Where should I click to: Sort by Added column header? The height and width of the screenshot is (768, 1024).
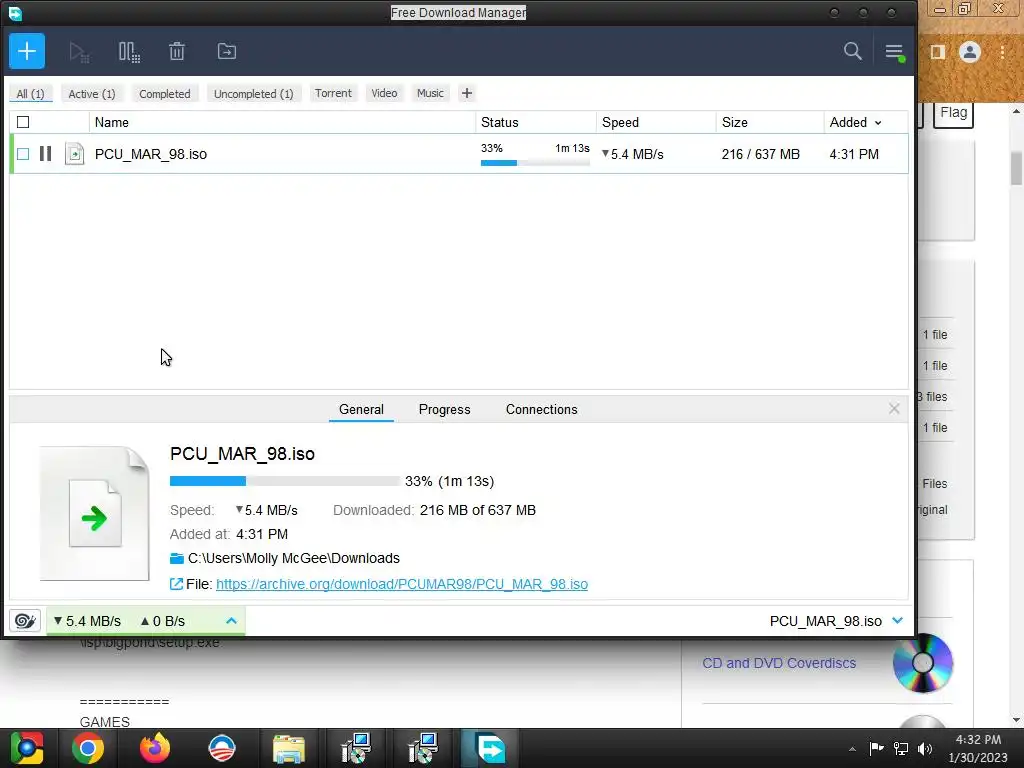tap(855, 122)
